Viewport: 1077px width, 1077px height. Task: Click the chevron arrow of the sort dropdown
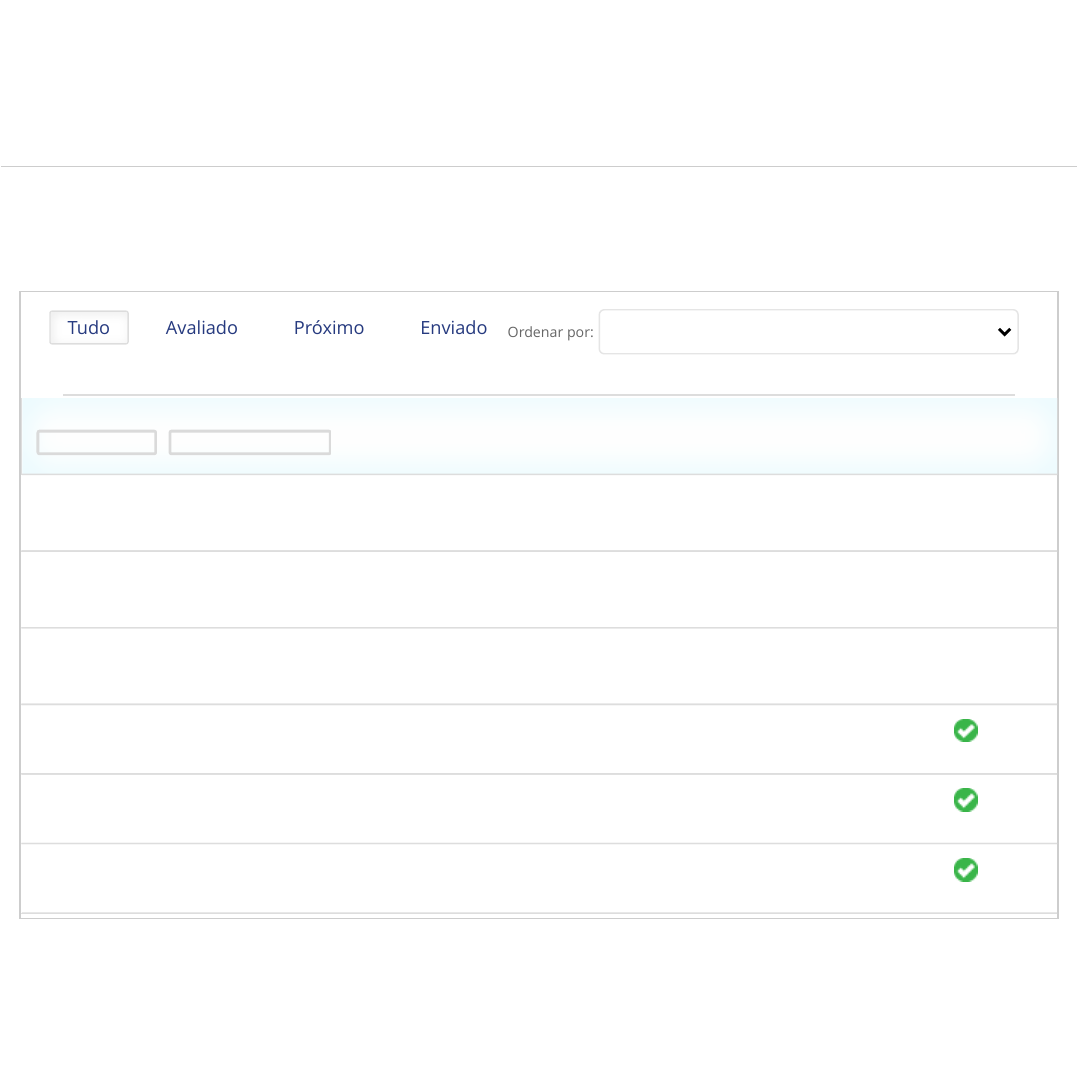point(1004,332)
